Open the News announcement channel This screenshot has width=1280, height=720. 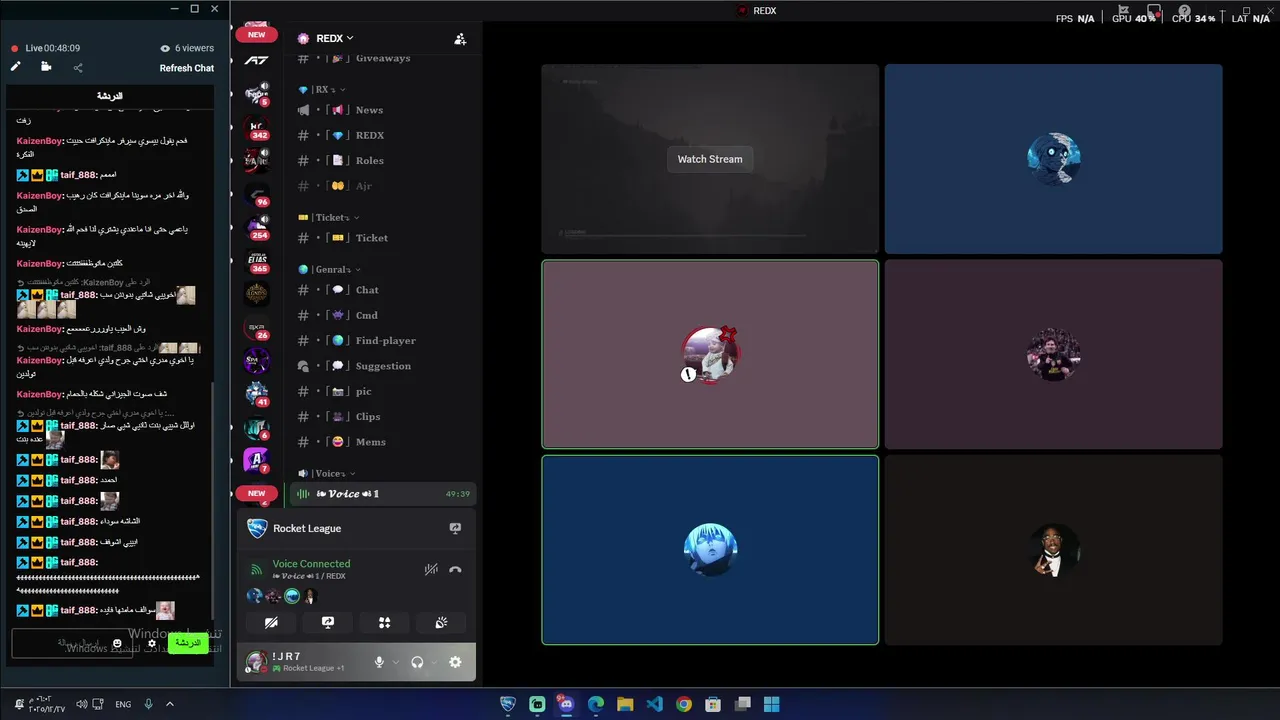(383, 110)
